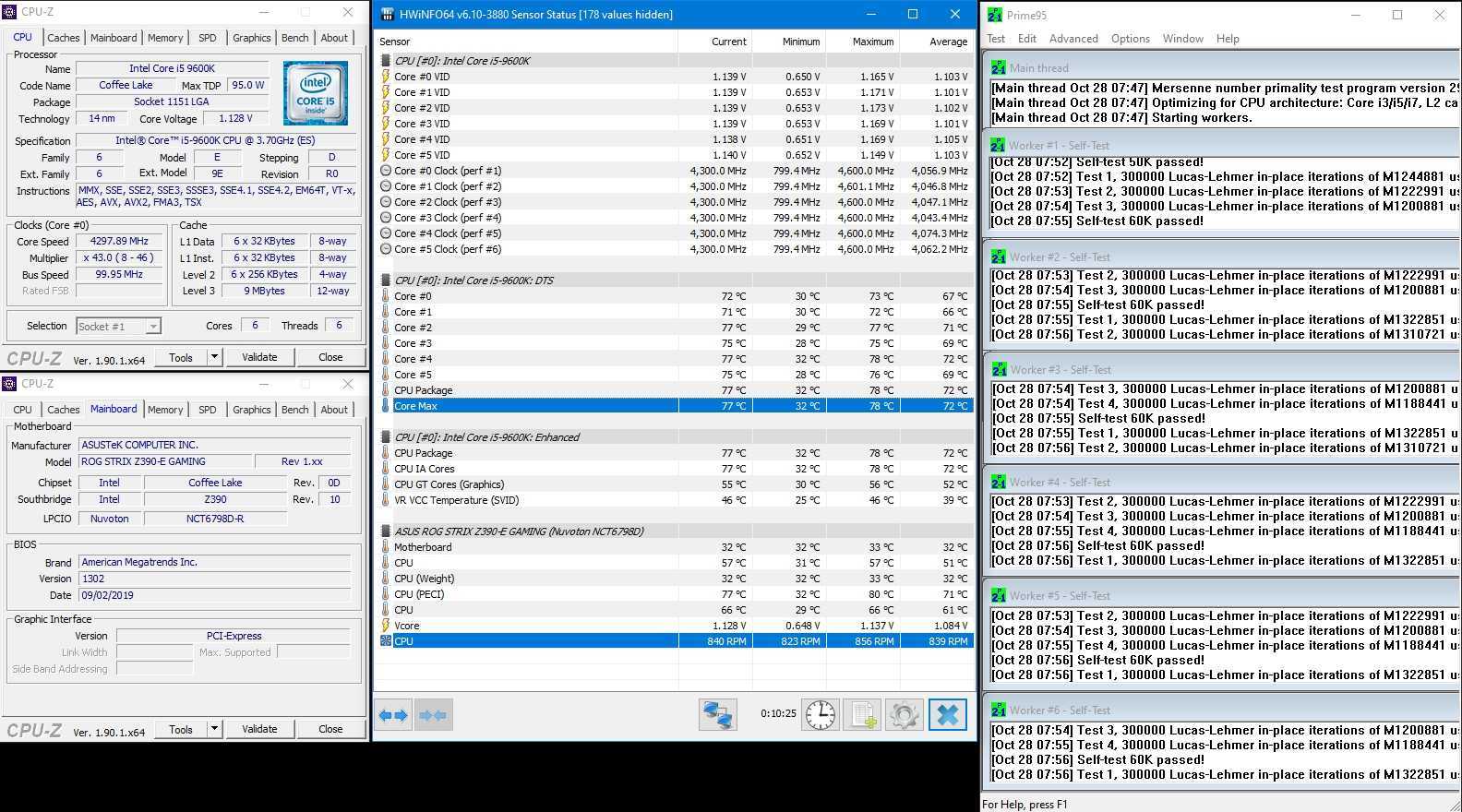Click the clock reset timer icon
Viewport: 1462px width, 812px height.
coord(820,715)
